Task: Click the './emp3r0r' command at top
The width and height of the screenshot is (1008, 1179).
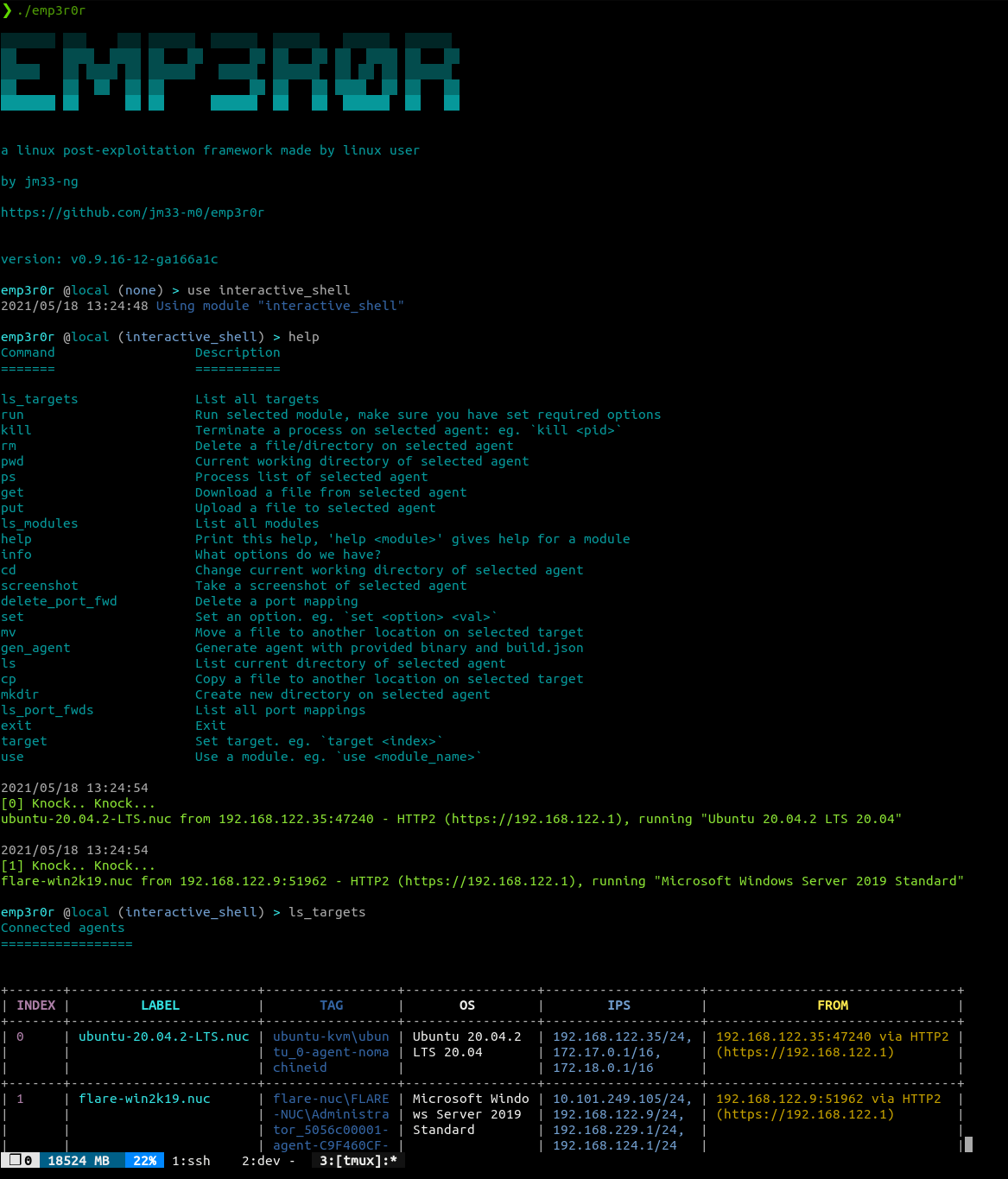Action: (51, 10)
